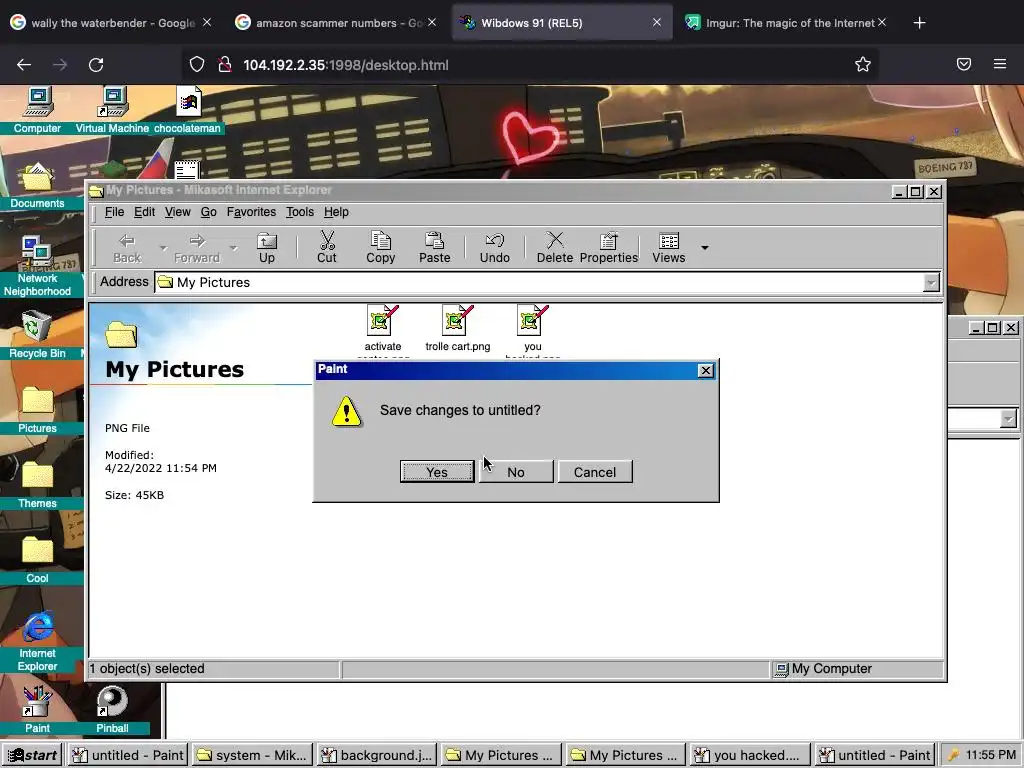1024x768 pixels.
Task: Open the Start menu
Action: [32, 755]
